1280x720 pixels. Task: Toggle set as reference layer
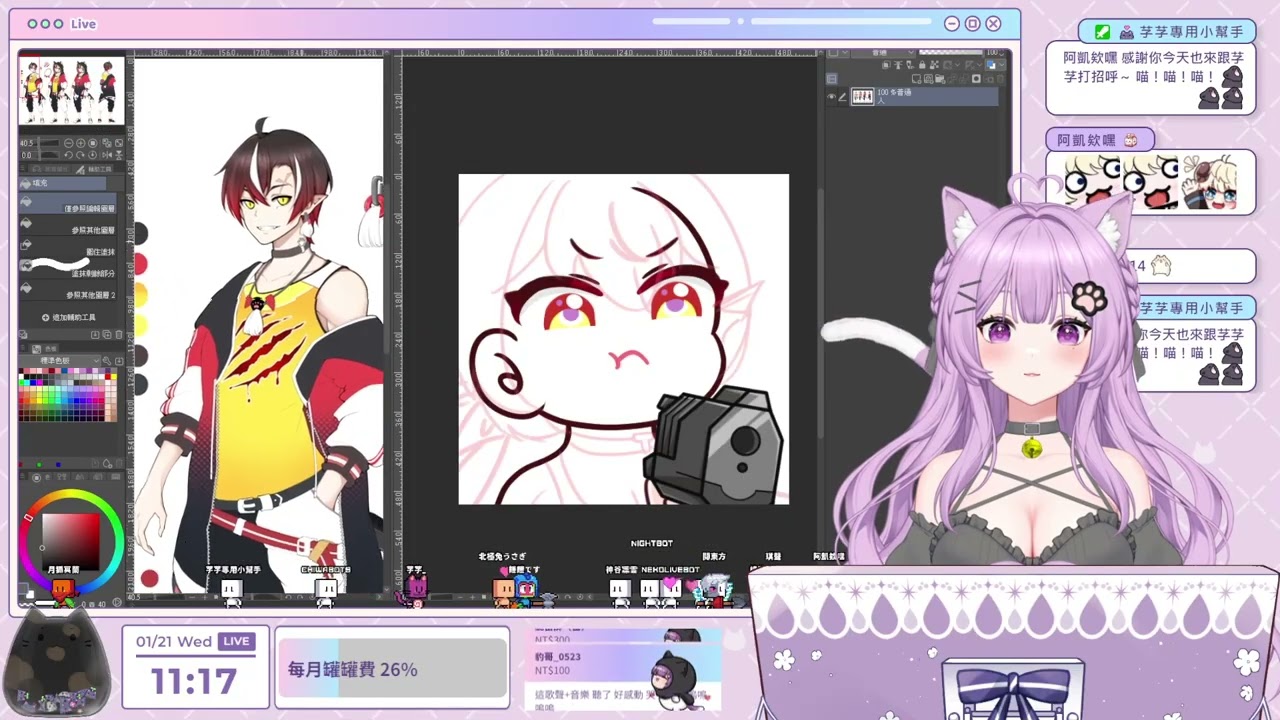[898, 65]
